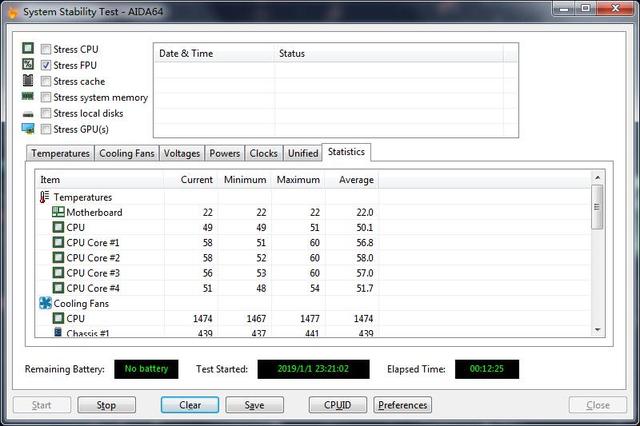Viewport: 640px width, 426px height.
Task: Open the Powers tab
Action: point(224,153)
